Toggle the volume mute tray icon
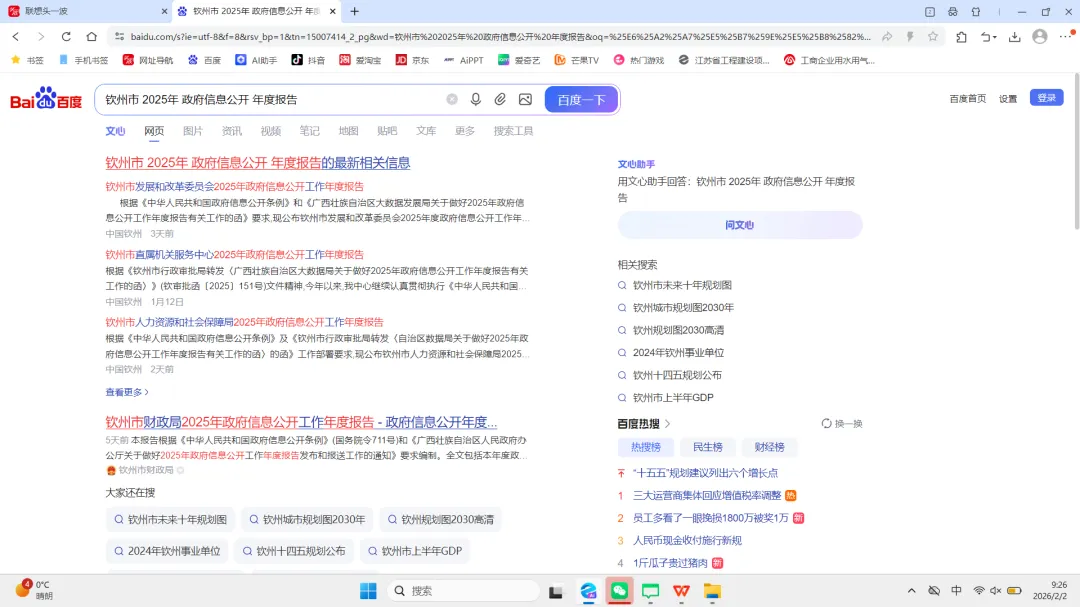This screenshot has width=1080, height=607. click(x=996, y=590)
